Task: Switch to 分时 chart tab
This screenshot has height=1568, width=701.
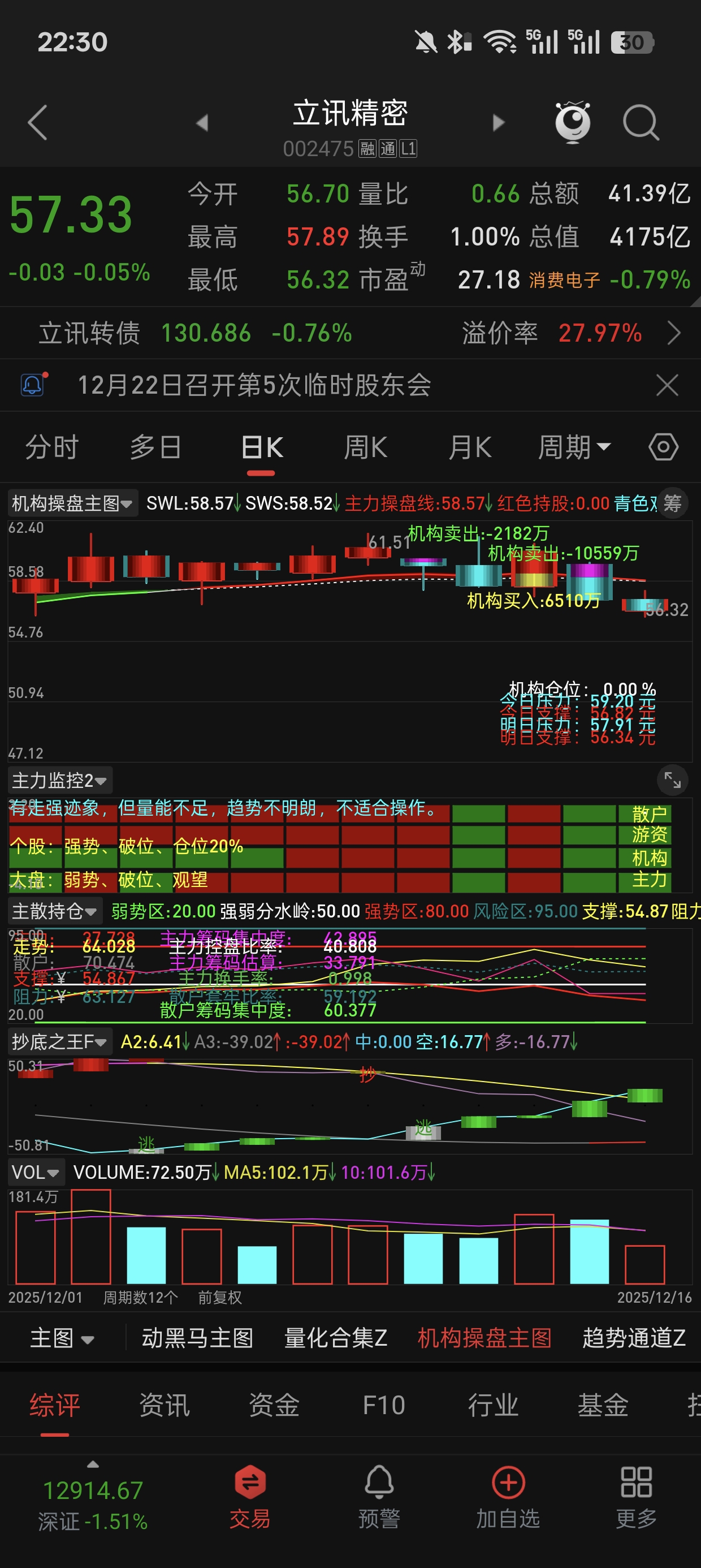Action: pyautogui.click(x=51, y=447)
